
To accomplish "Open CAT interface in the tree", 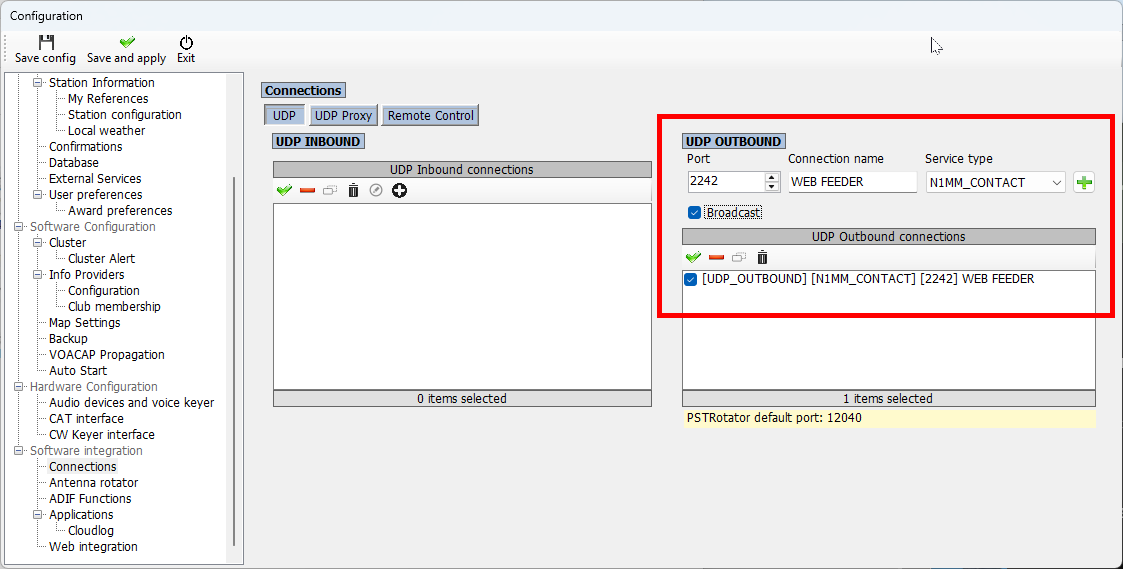I will 86,419.
